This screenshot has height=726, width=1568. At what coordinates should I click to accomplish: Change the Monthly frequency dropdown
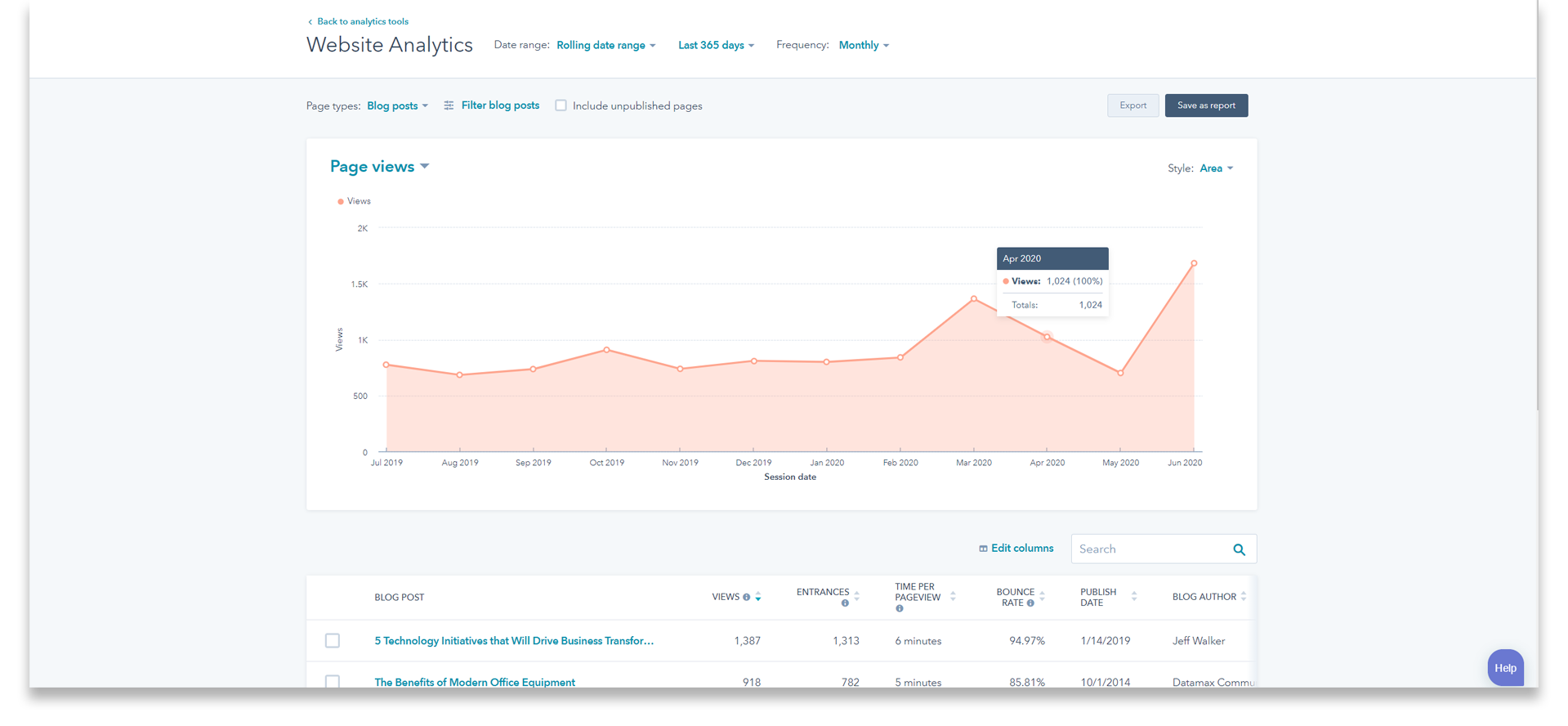[x=864, y=46]
